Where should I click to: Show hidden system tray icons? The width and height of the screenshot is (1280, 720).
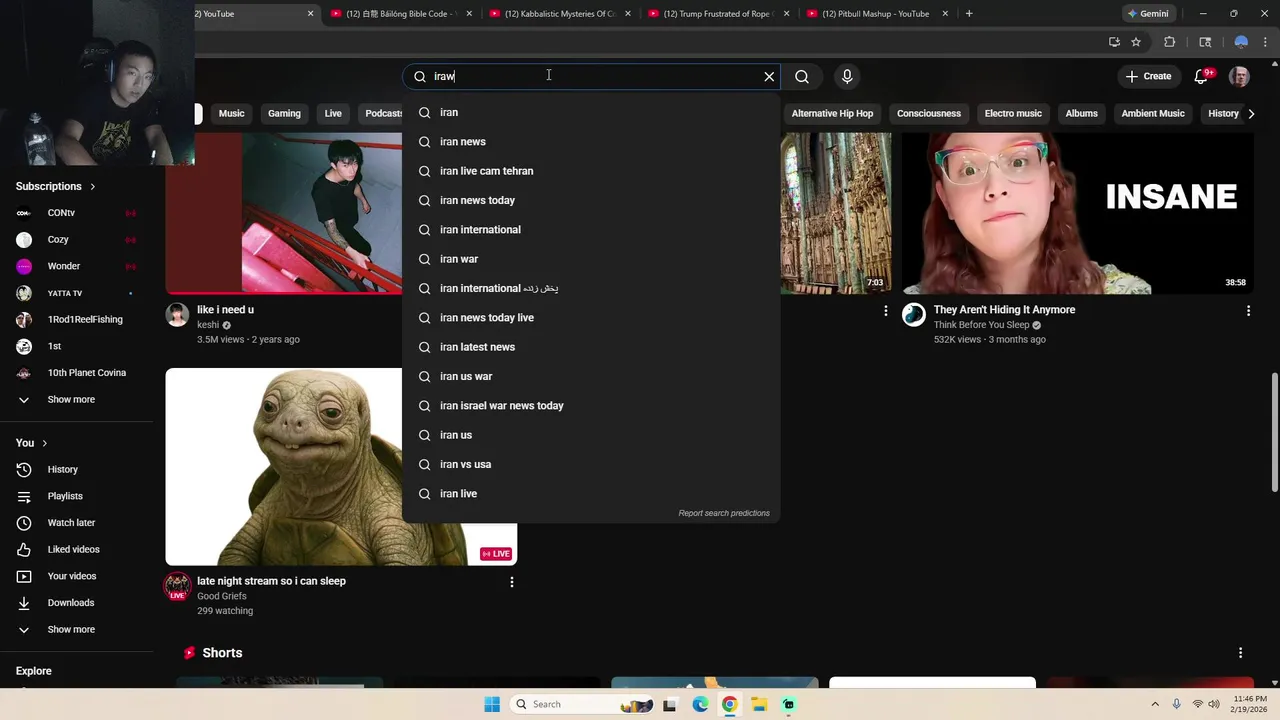click(1155, 704)
